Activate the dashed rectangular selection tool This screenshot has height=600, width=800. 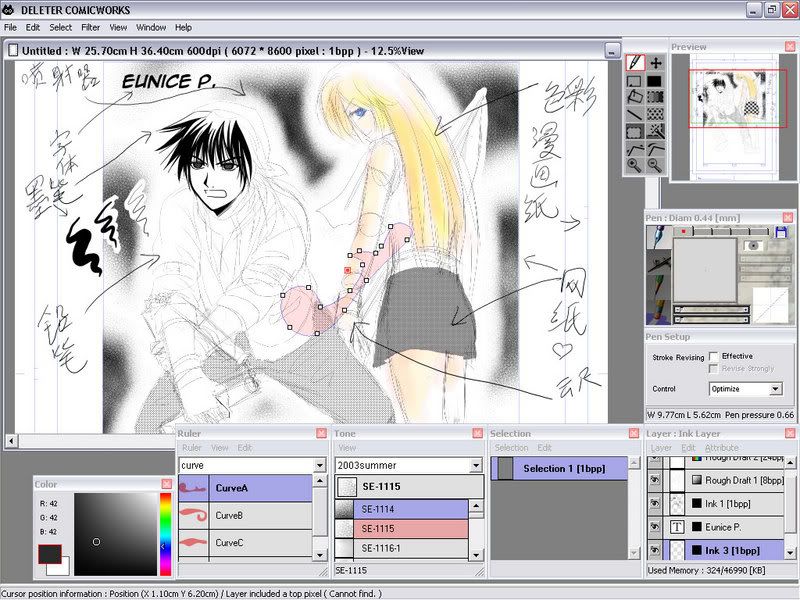635,132
